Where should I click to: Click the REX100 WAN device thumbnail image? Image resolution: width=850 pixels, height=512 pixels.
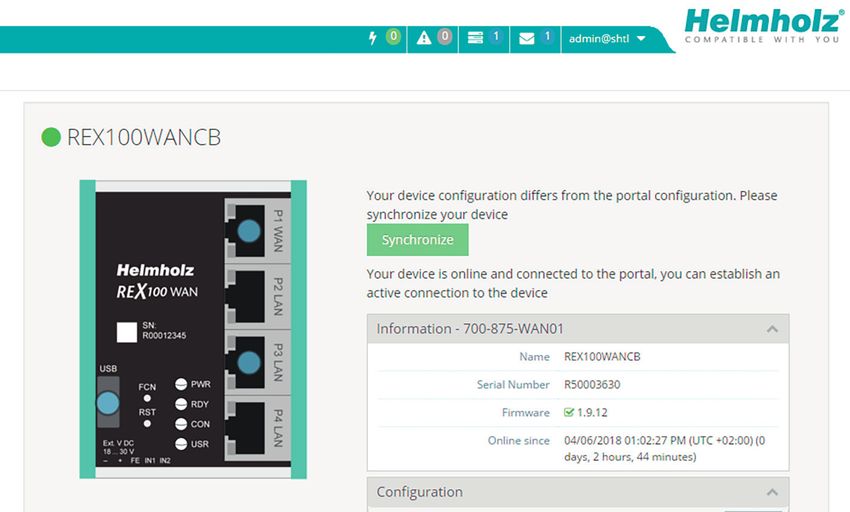point(193,329)
